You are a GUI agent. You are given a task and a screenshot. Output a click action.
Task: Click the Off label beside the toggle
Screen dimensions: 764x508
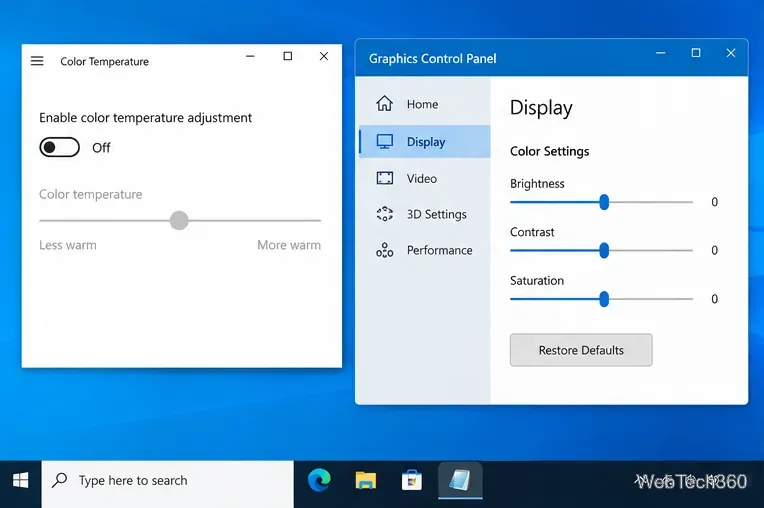point(101,148)
